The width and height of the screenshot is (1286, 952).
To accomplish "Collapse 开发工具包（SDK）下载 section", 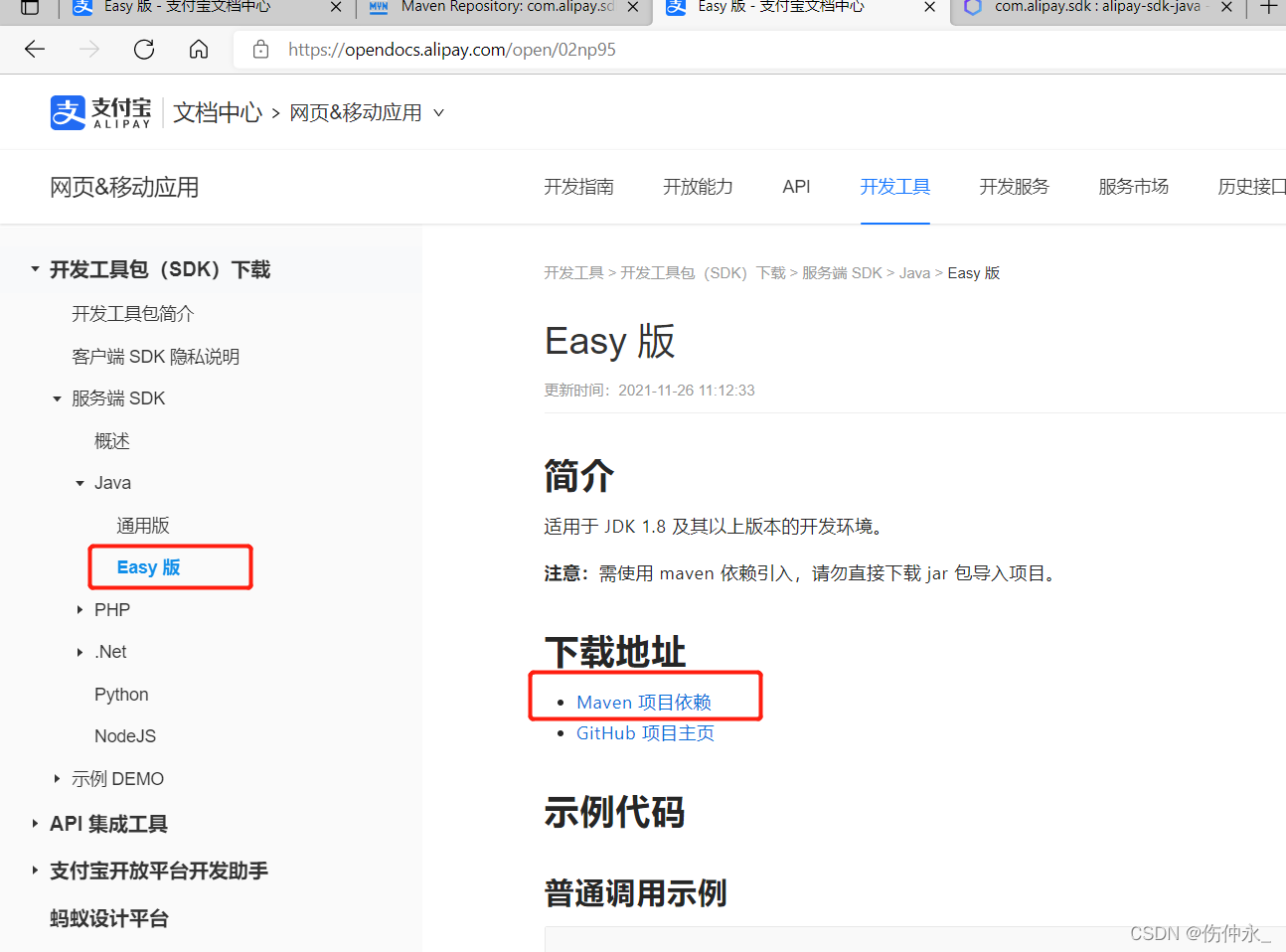I will coord(35,269).
